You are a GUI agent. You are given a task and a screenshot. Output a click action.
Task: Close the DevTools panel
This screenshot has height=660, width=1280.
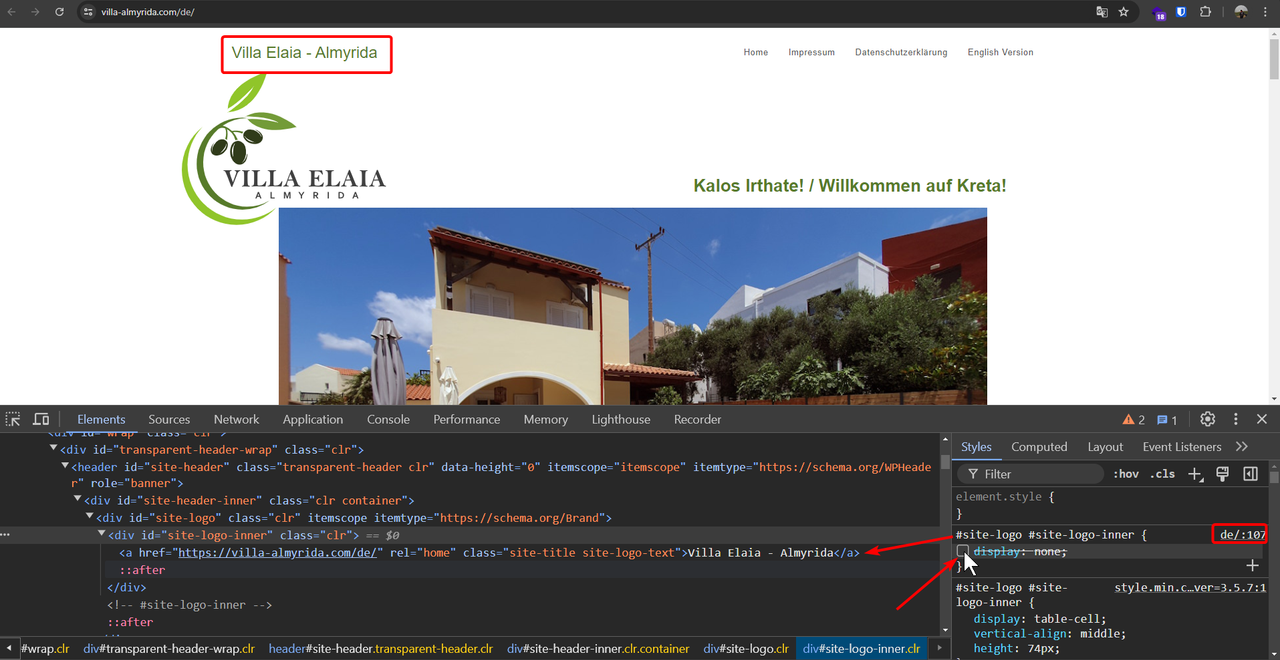click(1262, 419)
